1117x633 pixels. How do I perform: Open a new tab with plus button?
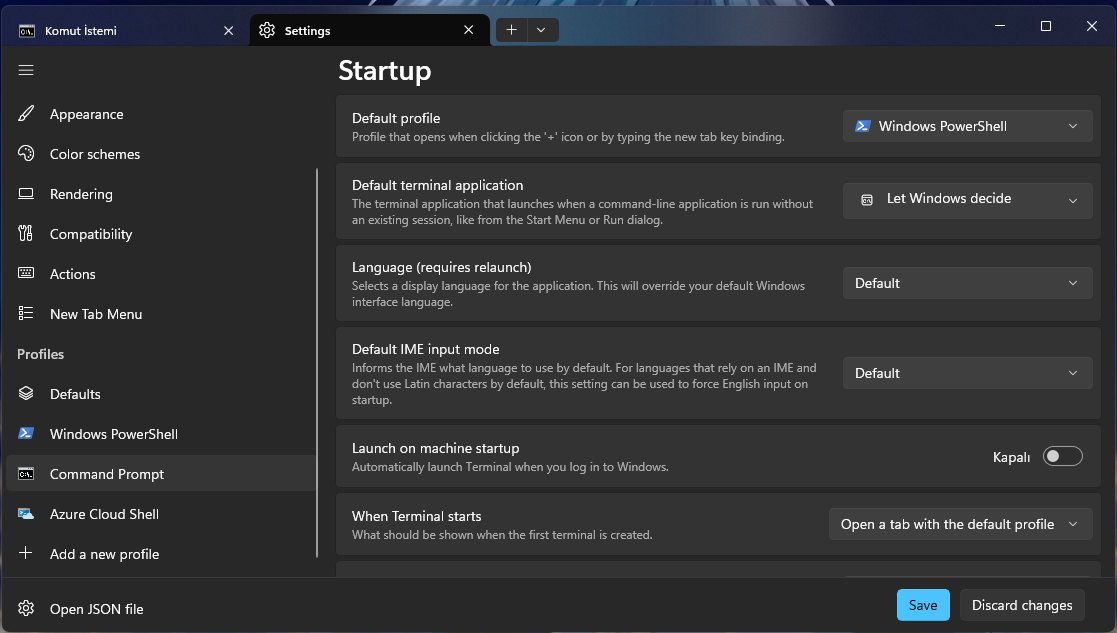tap(511, 30)
